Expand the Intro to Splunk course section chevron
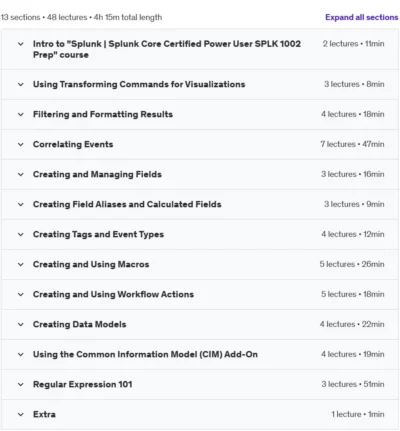400x431 pixels. coord(21,44)
